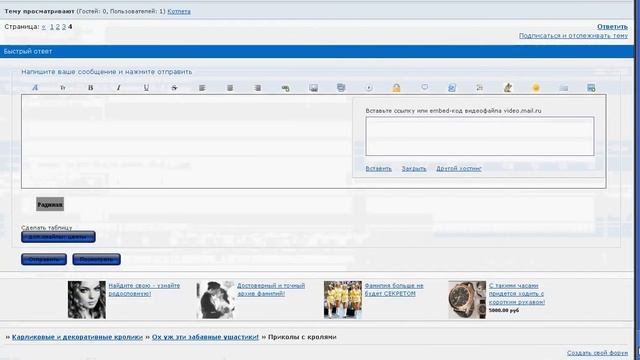This screenshot has height=360, width=640.
Task: Open the watch ad link С такими часами
Action: [517, 293]
